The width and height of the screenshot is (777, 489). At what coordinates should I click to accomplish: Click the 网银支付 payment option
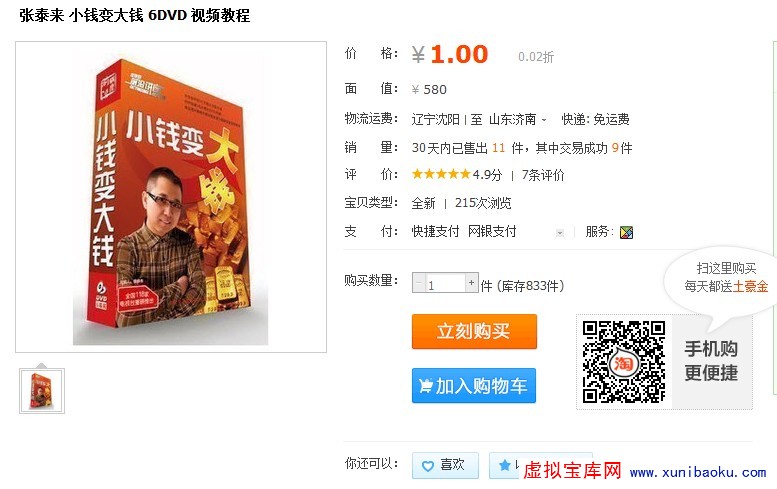point(492,231)
